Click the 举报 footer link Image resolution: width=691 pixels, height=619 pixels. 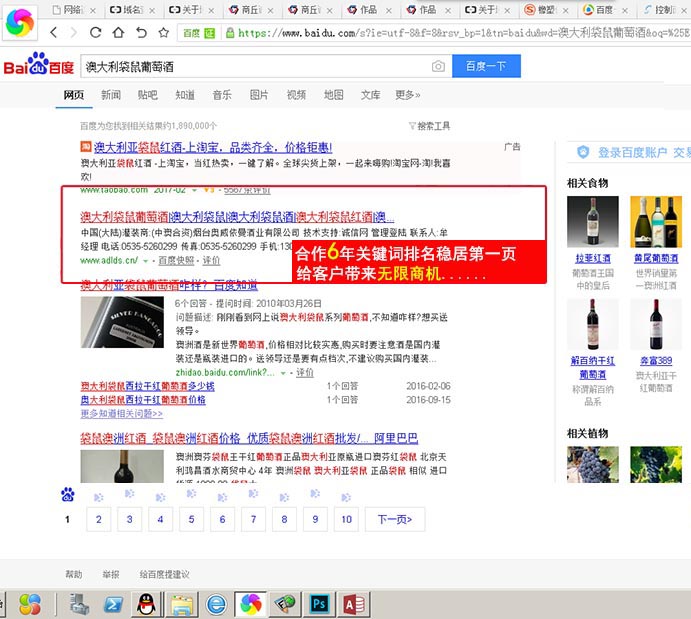pos(111,574)
